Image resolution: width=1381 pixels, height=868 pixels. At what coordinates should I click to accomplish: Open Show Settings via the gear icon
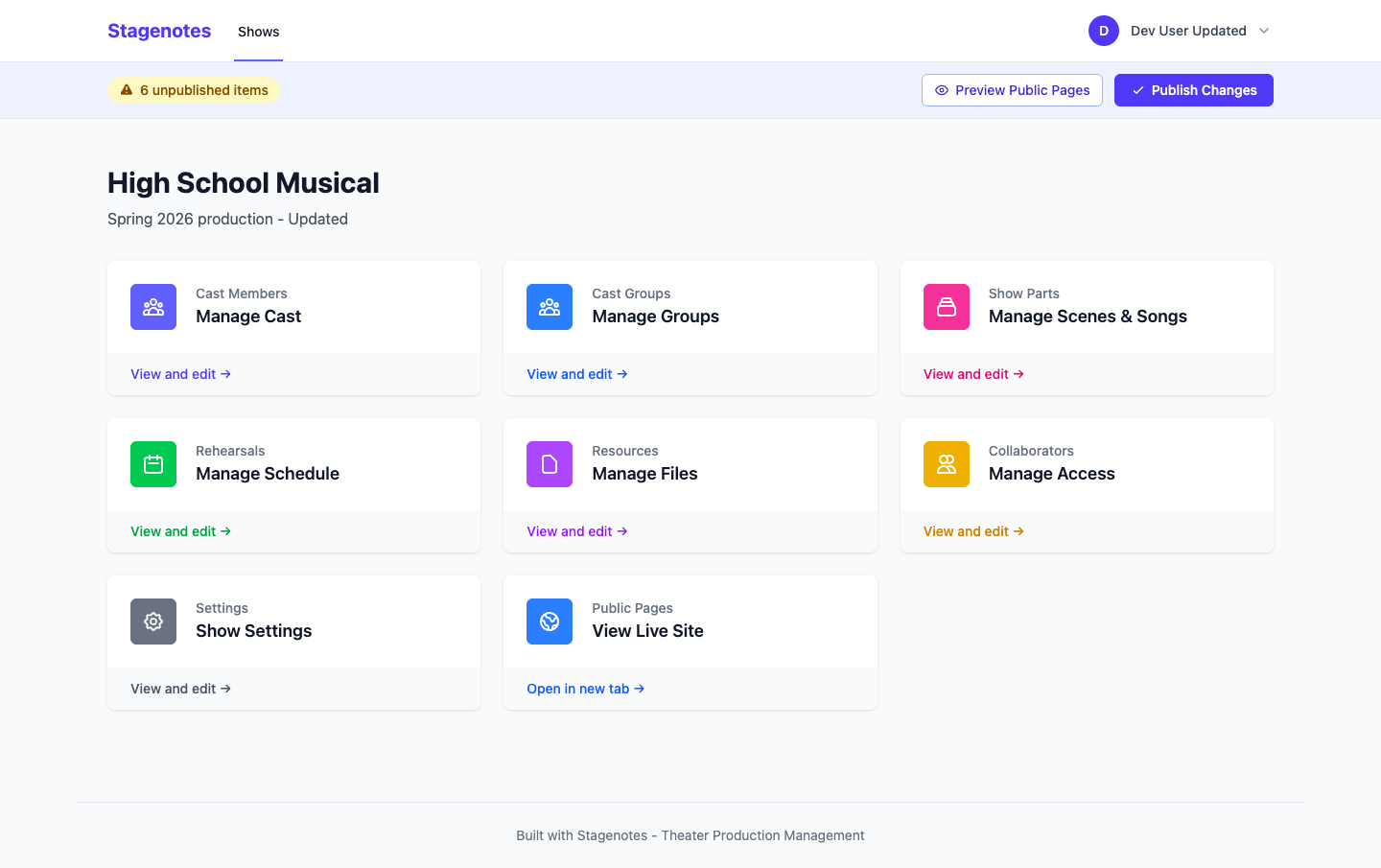click(153, 622)
